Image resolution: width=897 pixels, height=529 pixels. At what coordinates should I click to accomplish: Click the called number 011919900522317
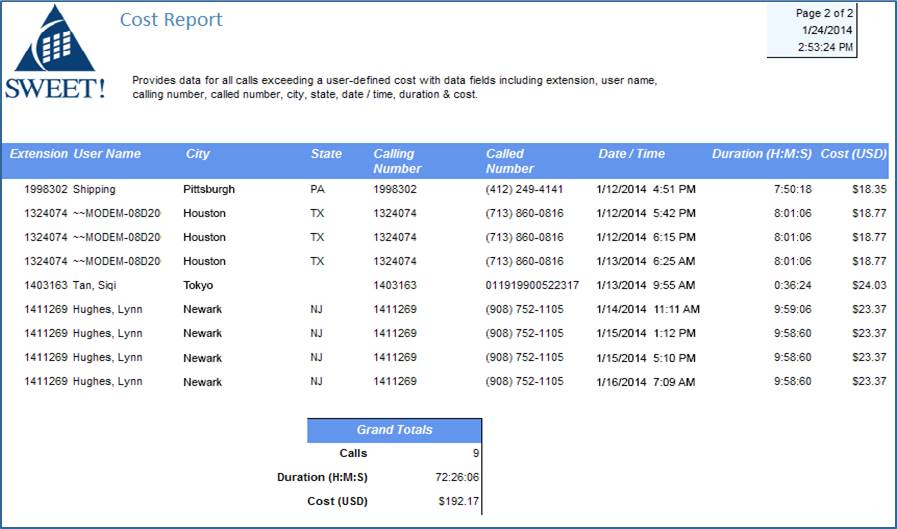pyautogui.click(x=532, y=285)
